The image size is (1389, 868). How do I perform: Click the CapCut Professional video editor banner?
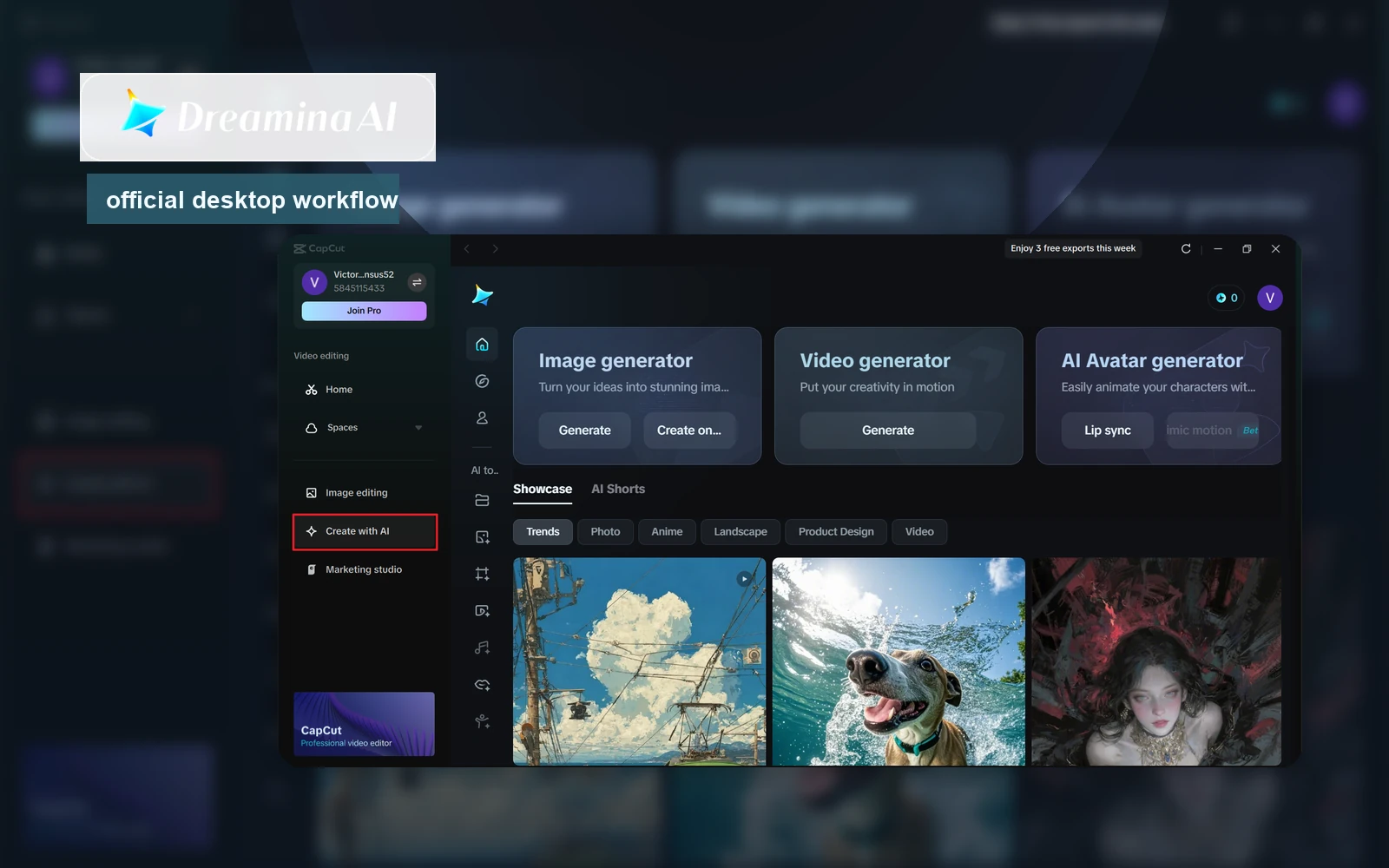tap(364, 724)
